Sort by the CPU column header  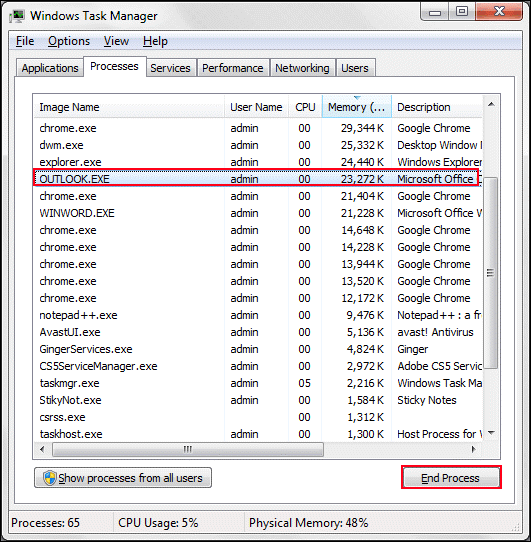(305, 107)
